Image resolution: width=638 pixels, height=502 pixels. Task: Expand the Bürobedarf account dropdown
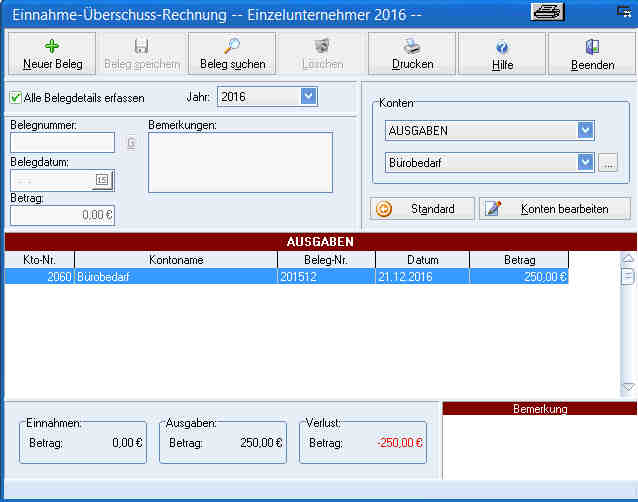pos(585,162)
